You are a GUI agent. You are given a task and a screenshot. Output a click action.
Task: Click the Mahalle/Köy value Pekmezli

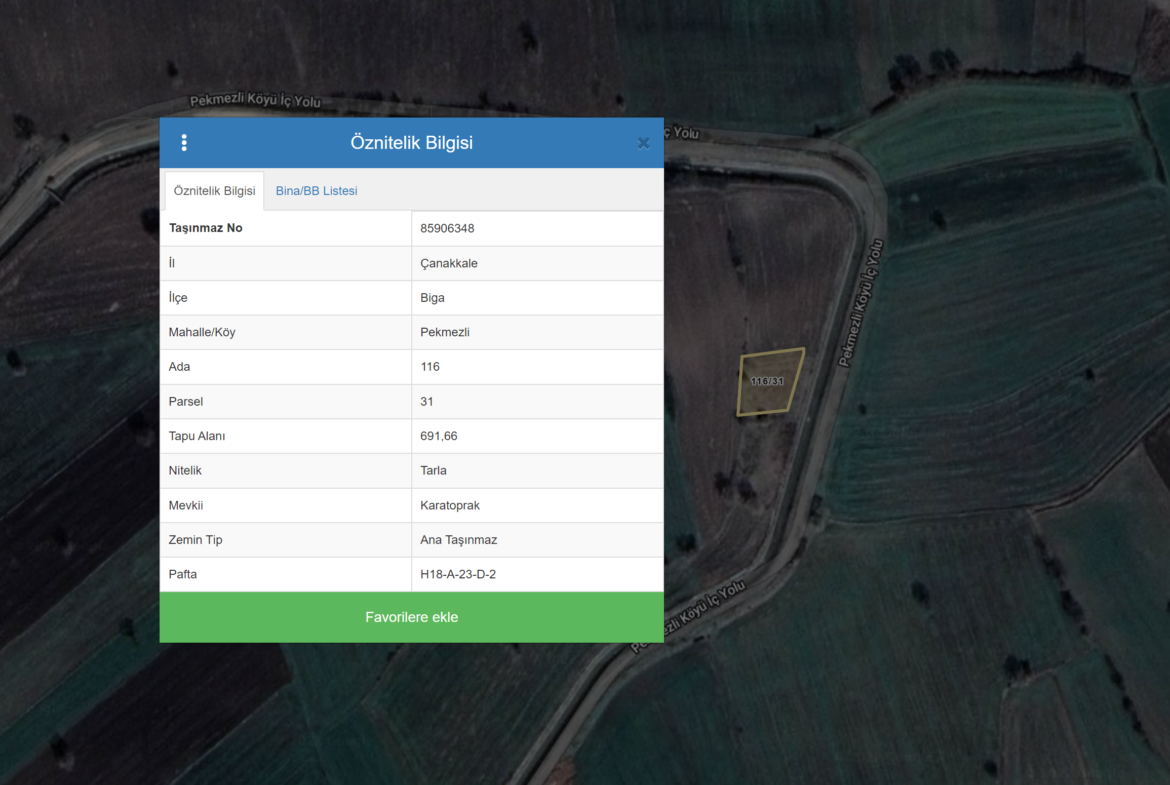tap(445, 332)
